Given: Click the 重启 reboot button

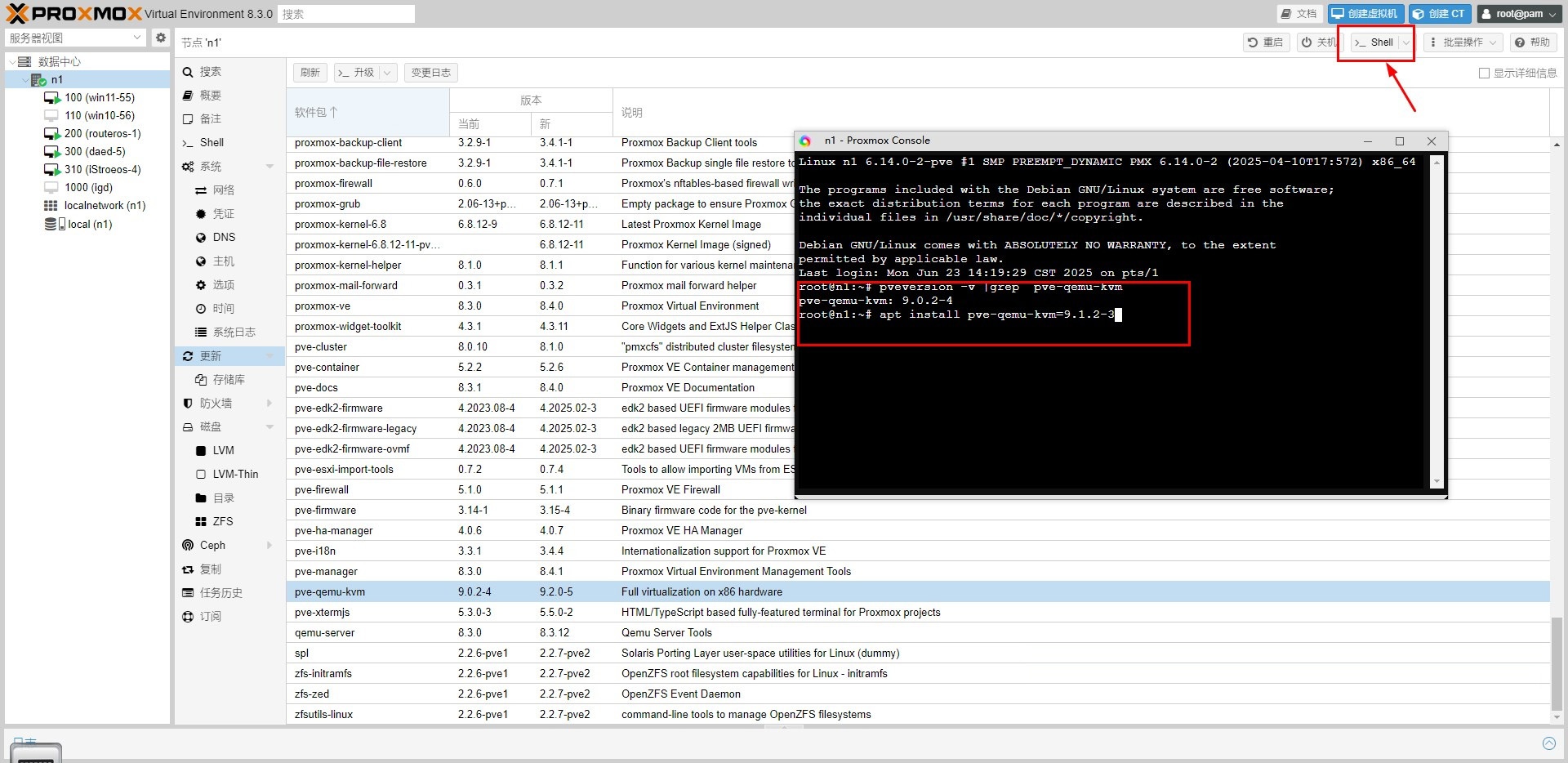Looking at the screenshot, I should coord(1266,42).
